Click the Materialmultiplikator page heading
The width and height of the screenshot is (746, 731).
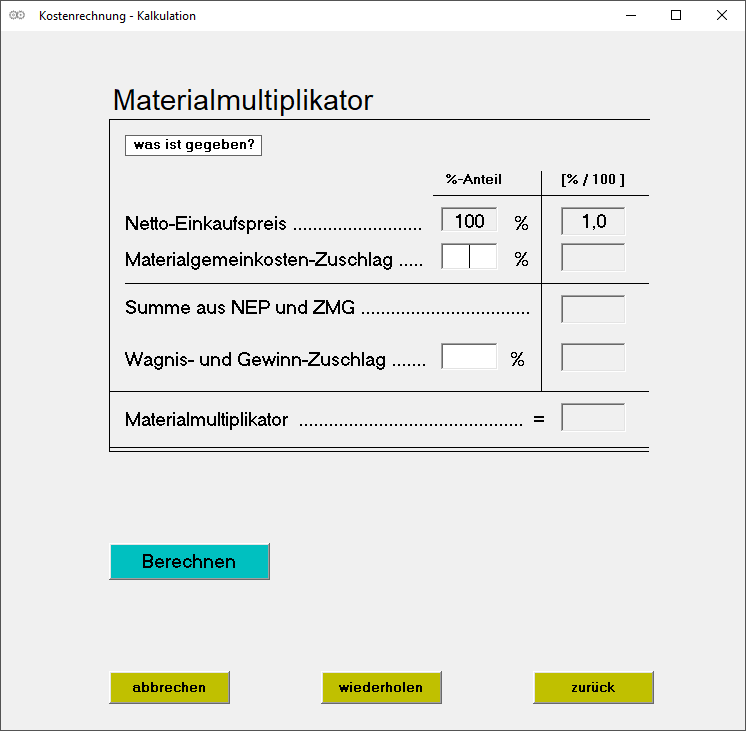click(x=243, y=100)
